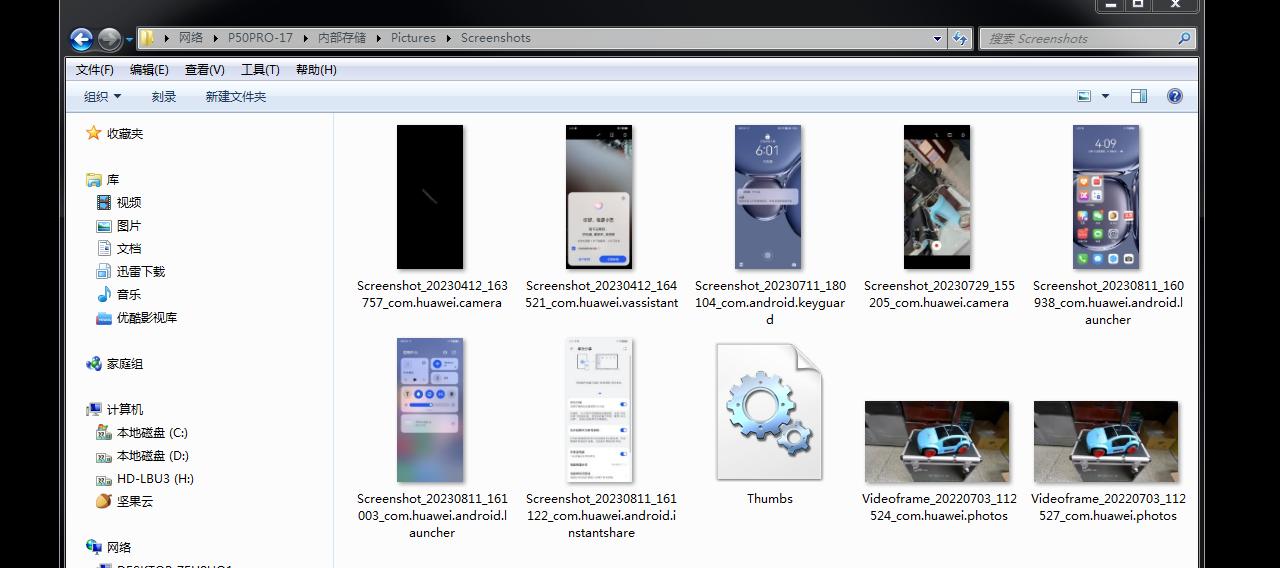
Task: Open the 工具(T) menu
Action: click(x=260, y=70)
